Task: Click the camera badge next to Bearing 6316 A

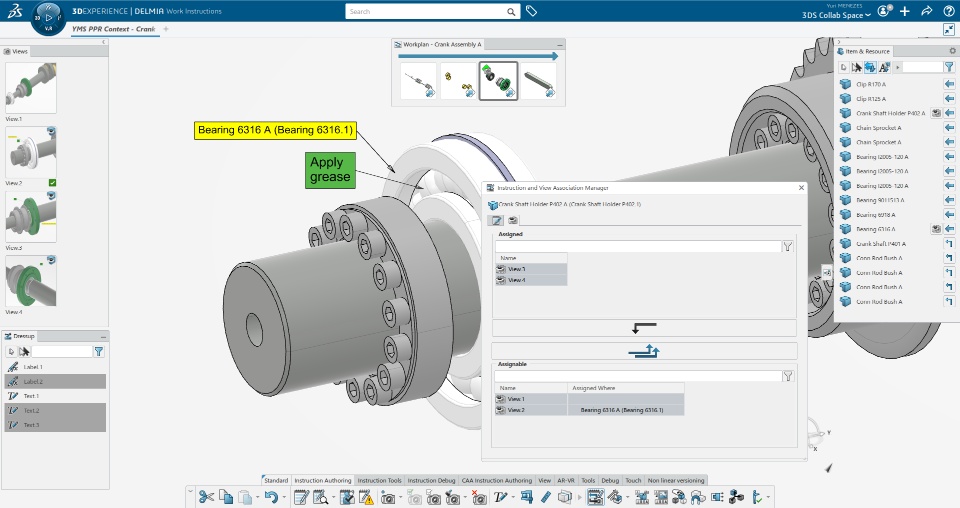Action: tap(936, 229)
